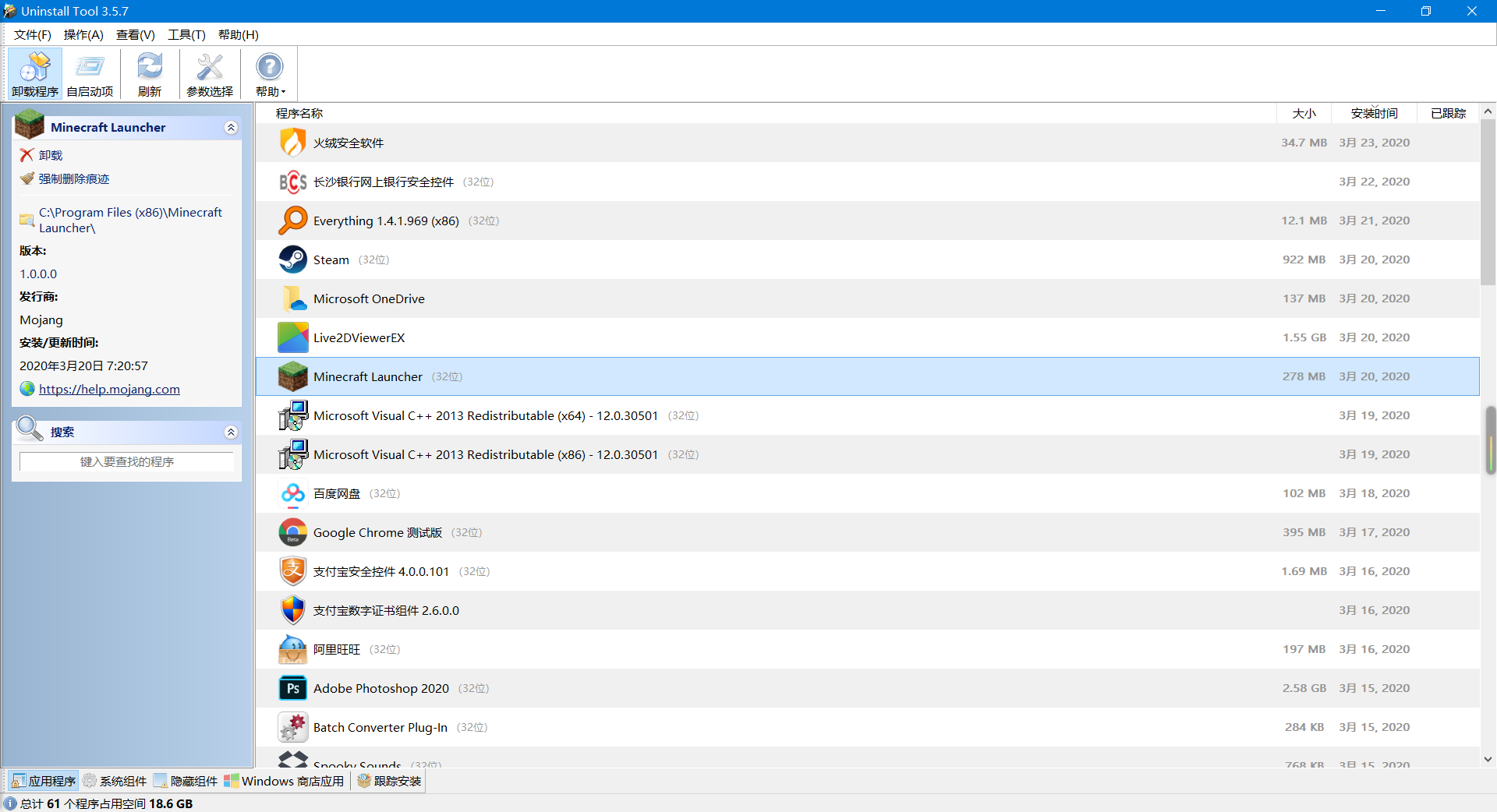Select the Steam program icon
This screenshot has width=1497, height=812.
293,259
